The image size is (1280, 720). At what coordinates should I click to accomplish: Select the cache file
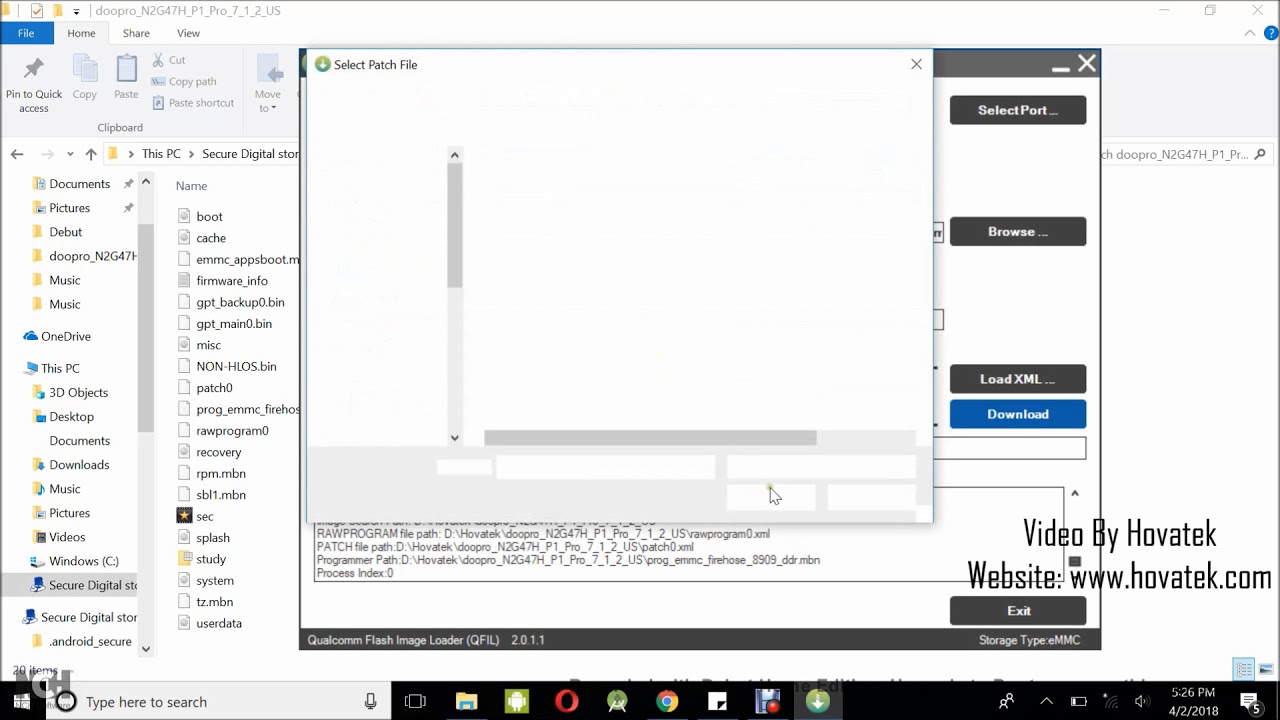[211, 238]
